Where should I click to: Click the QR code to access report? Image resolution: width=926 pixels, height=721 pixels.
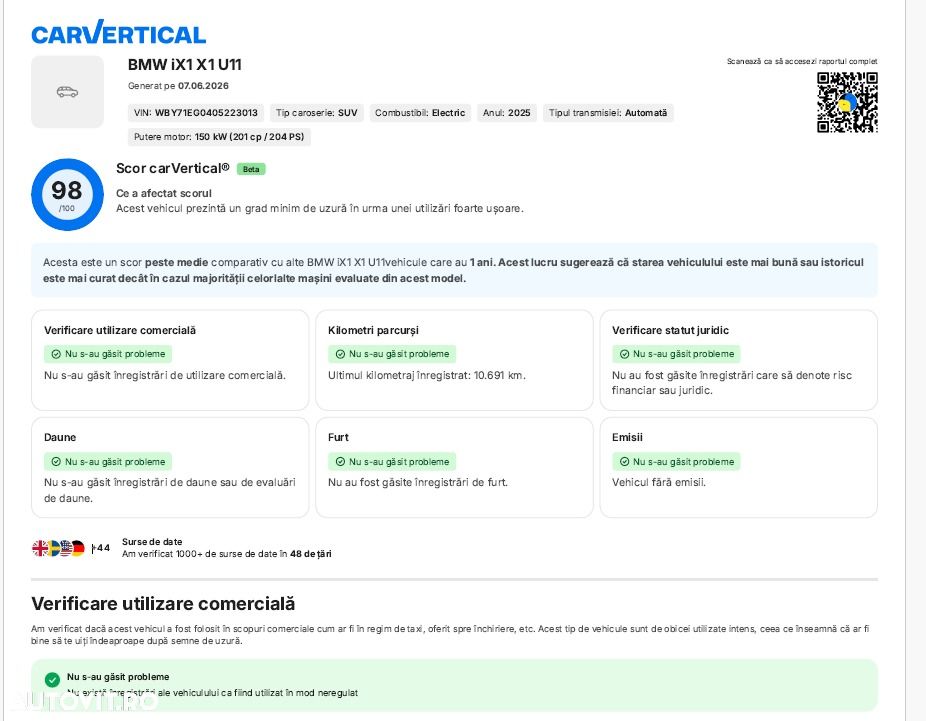(x=847, y=102)
